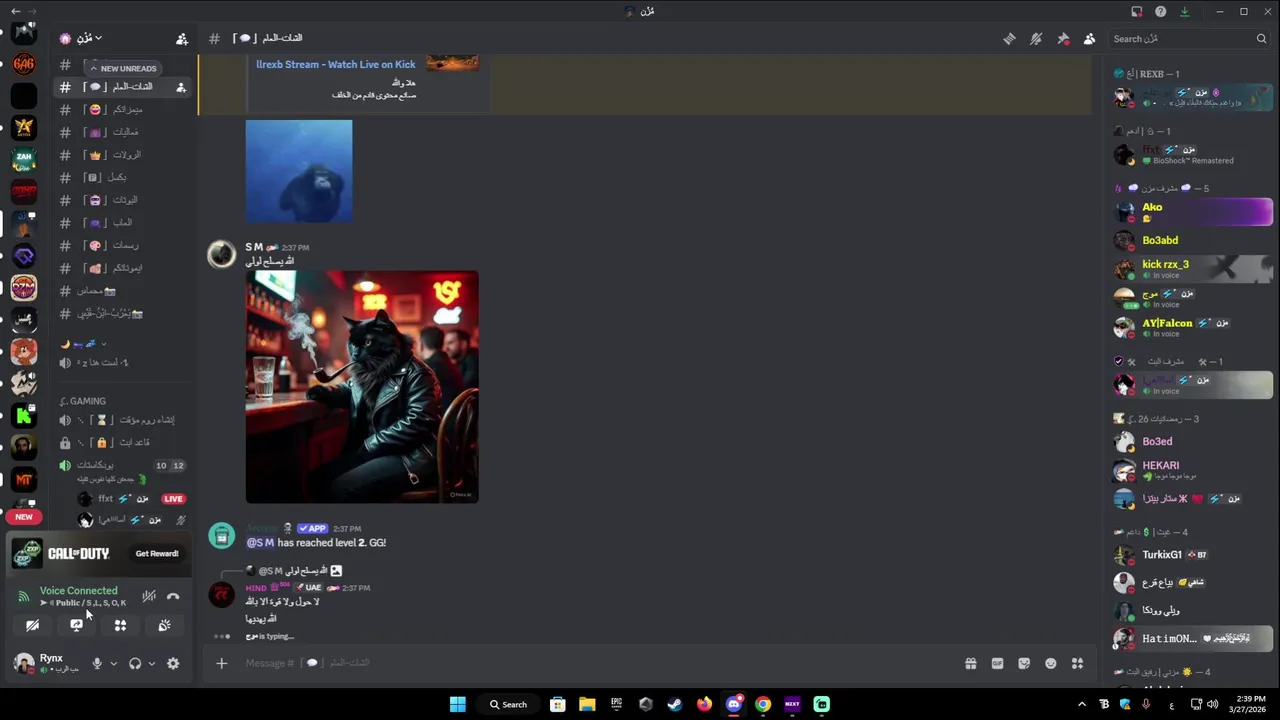Click the @S M mention in level message
This screenshot has height=720, width=1280.
(260, 543)
